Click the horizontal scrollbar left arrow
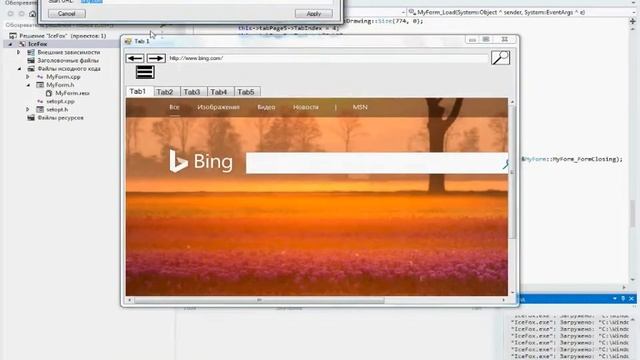 129,300
